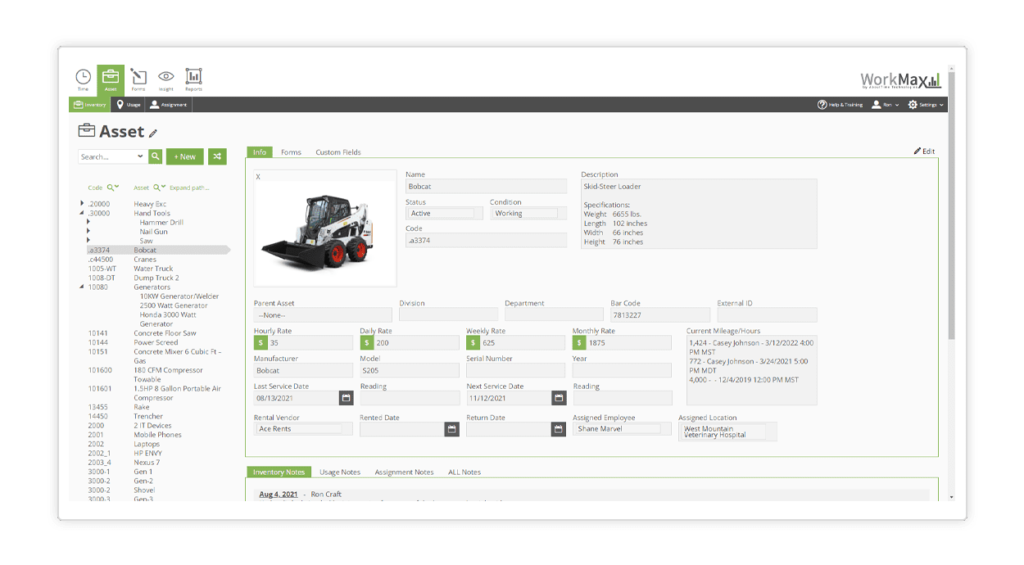
Task: Switch to the Custom Fields tab
Action: click(x=338, y=152)
